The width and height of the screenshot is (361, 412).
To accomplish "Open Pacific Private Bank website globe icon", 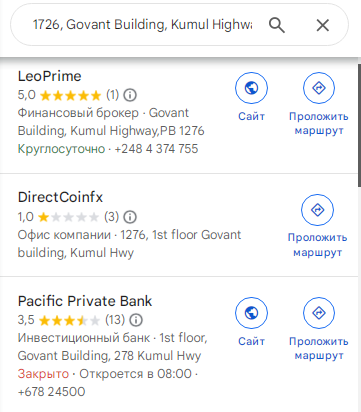I will [251, 313].
